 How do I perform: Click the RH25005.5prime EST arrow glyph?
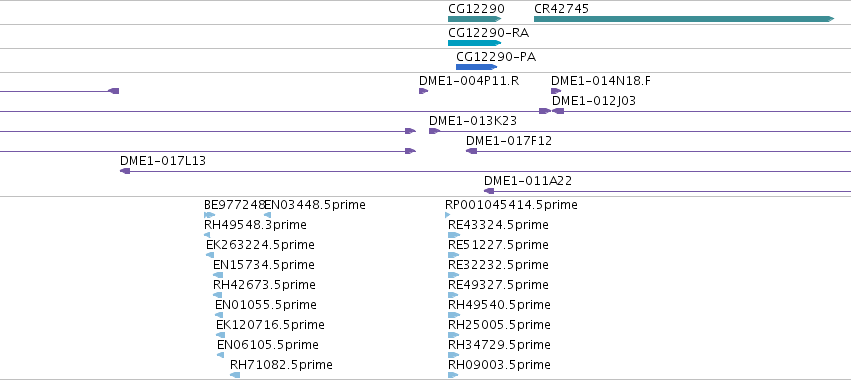tap(454, 335)
